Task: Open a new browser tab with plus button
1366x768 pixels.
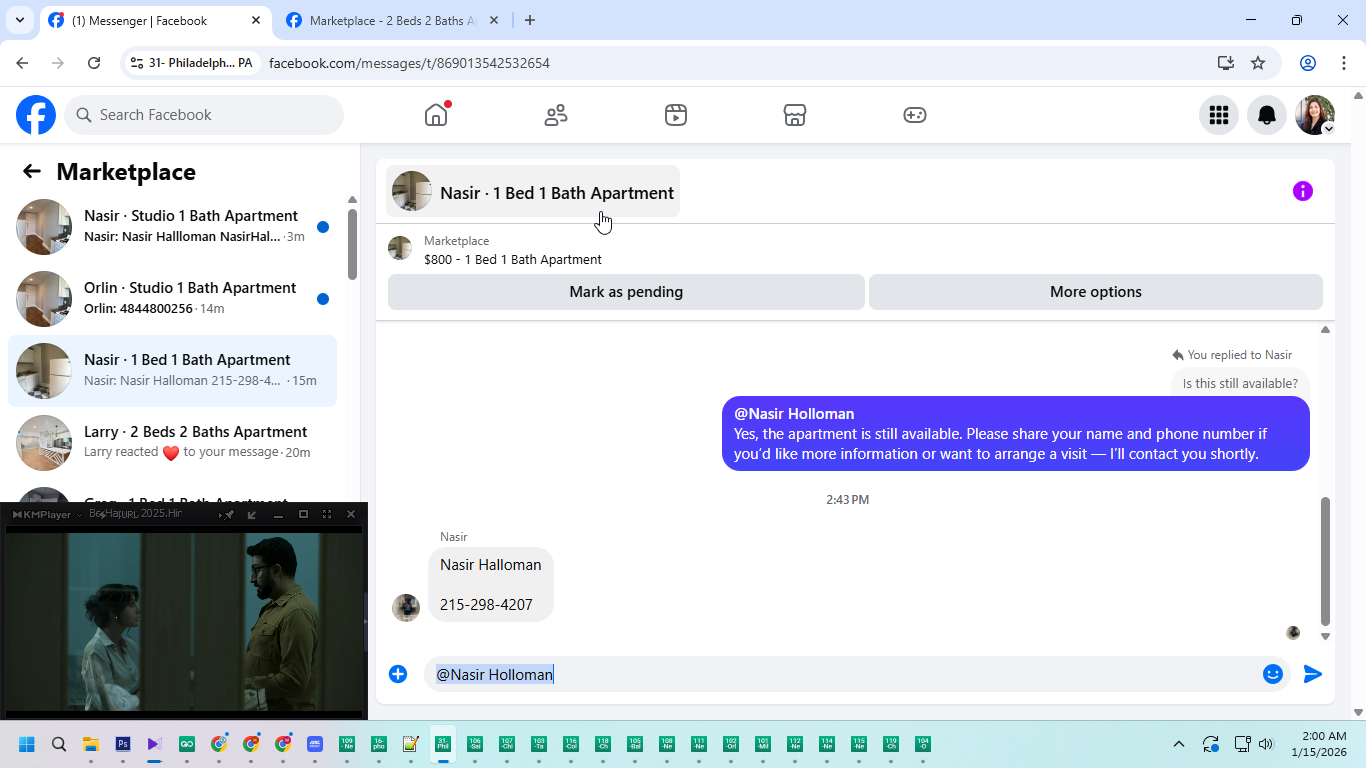Action: pos(530,20)
